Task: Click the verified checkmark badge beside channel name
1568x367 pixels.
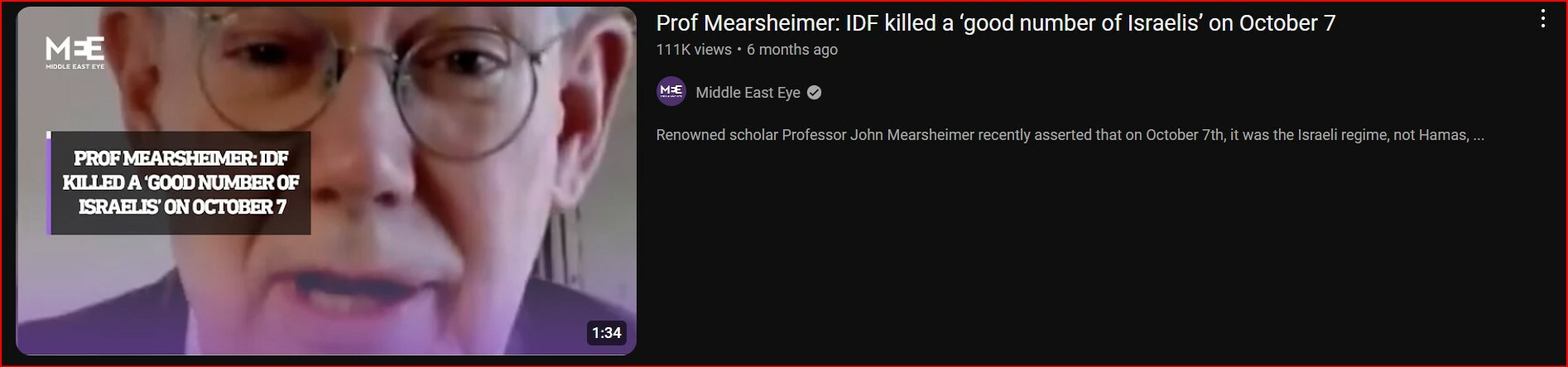Action: coord(814,93)
